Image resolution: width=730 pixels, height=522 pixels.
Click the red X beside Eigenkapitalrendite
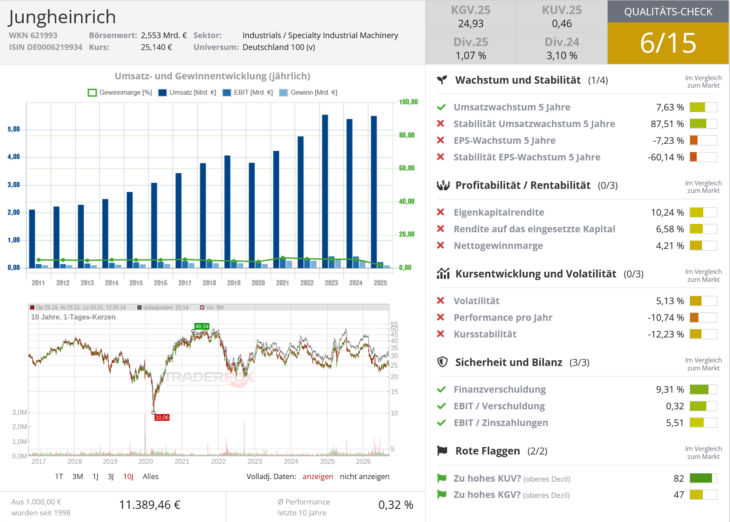[x=440, y=212]
